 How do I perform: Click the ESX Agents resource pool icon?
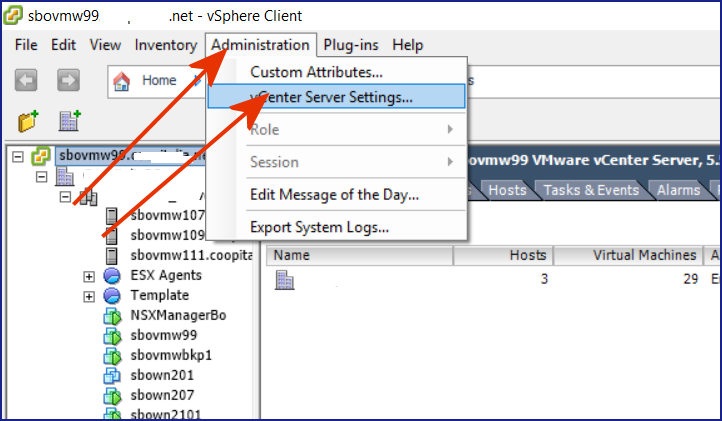click(112, 275)
